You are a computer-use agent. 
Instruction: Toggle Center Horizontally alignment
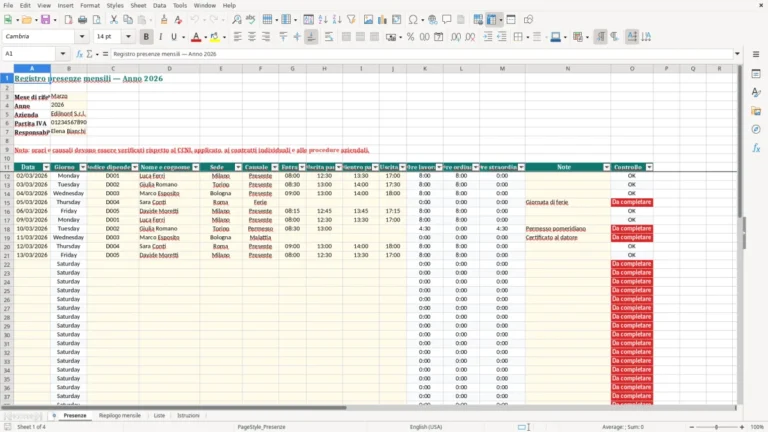(x=252, y=37)
